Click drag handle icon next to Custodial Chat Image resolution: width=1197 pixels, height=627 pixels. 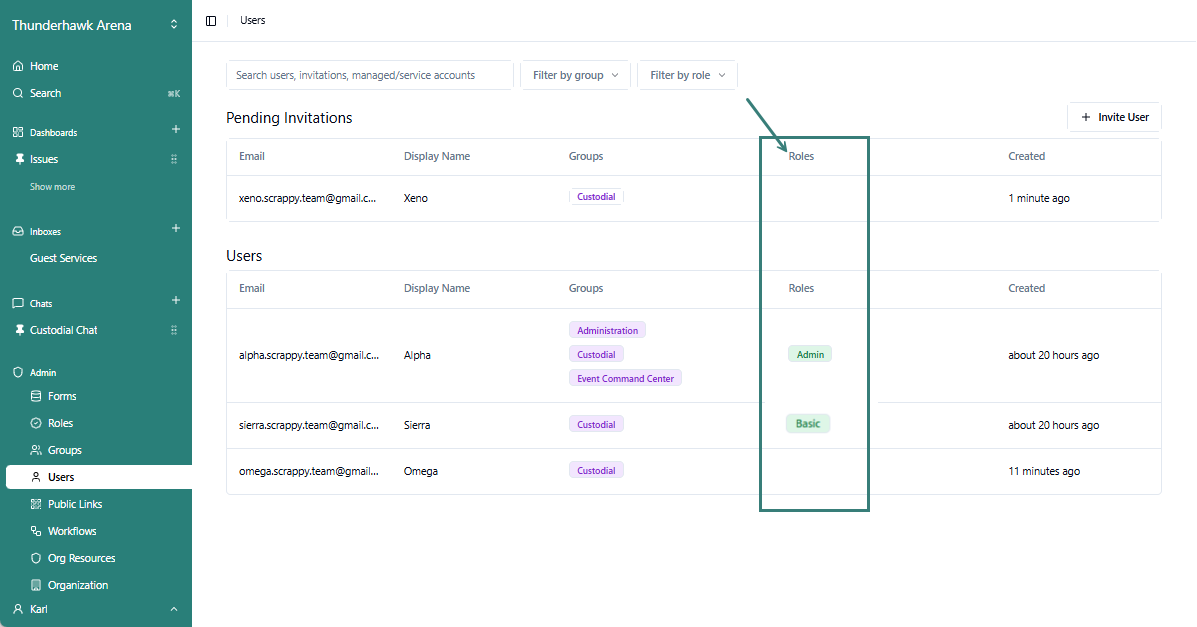(174, 330)
